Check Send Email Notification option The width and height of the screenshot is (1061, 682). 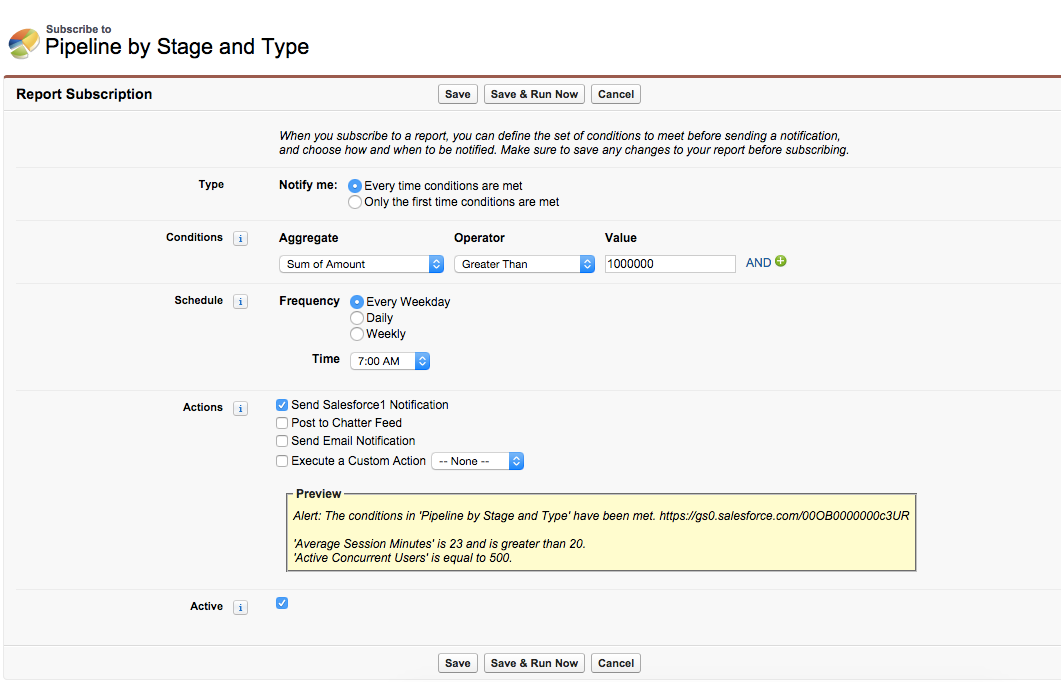pyautogui.click(x=282, y=441)
